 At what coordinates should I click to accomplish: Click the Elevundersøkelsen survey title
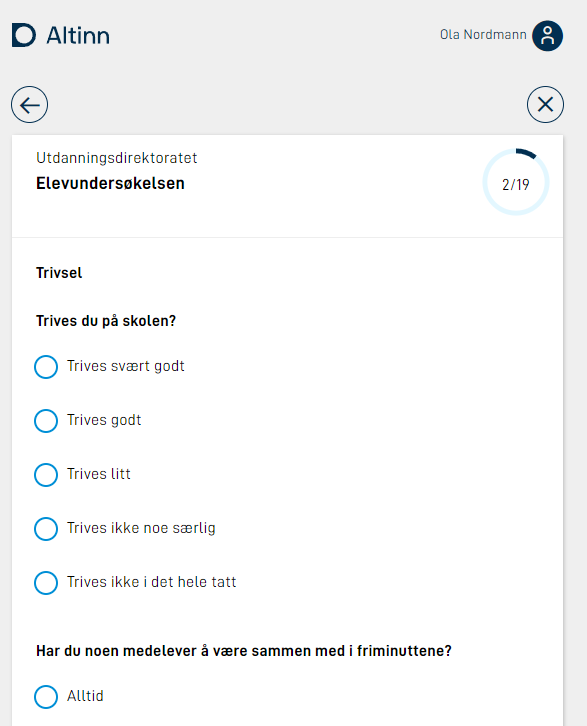[x=110, y=183]
